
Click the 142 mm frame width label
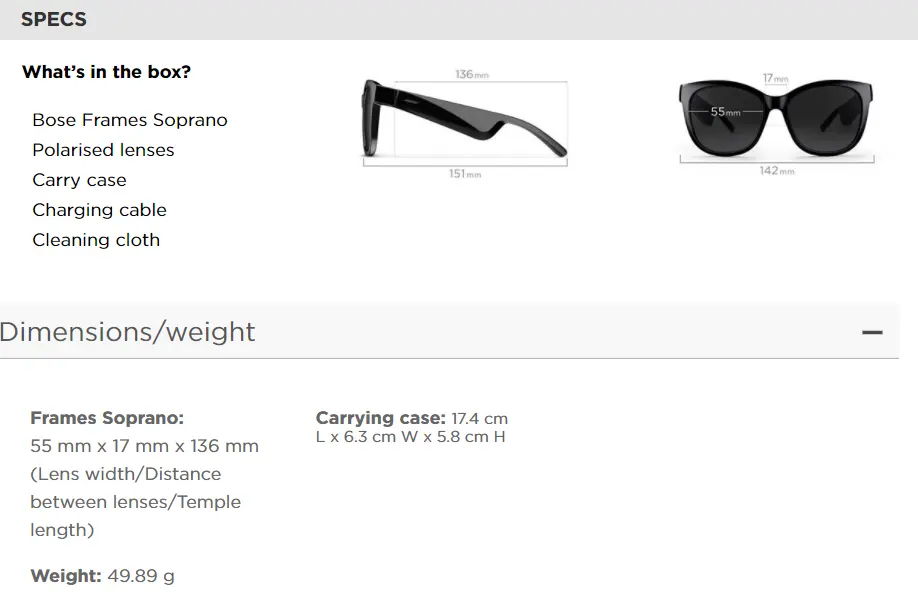(x=776, y=171)
